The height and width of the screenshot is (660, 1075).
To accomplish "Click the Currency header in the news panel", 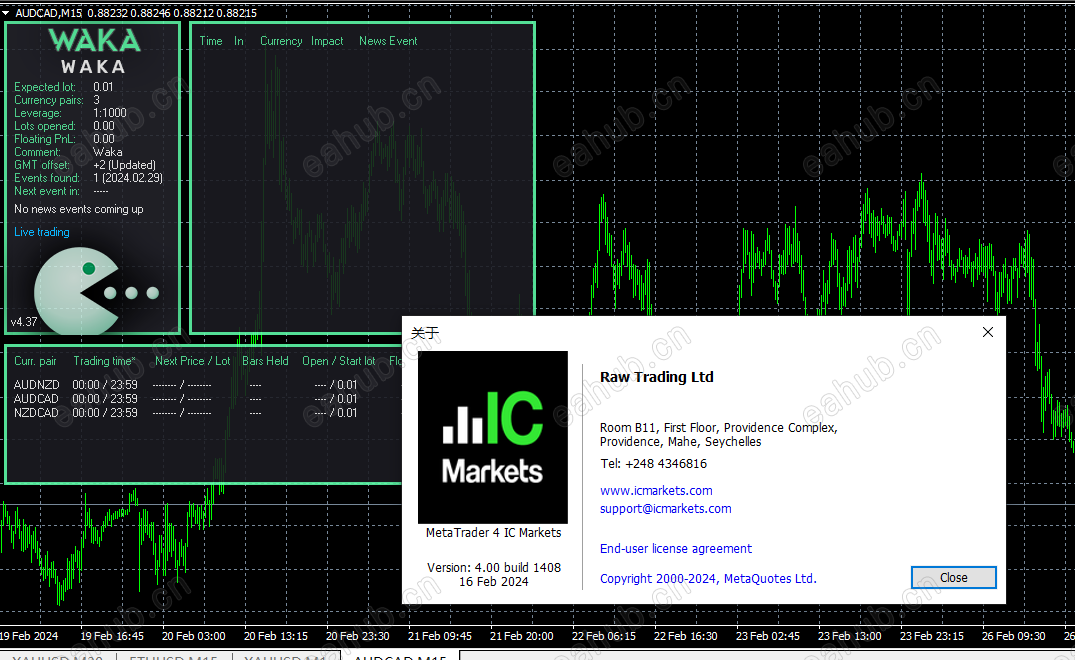I will point(281,41).
